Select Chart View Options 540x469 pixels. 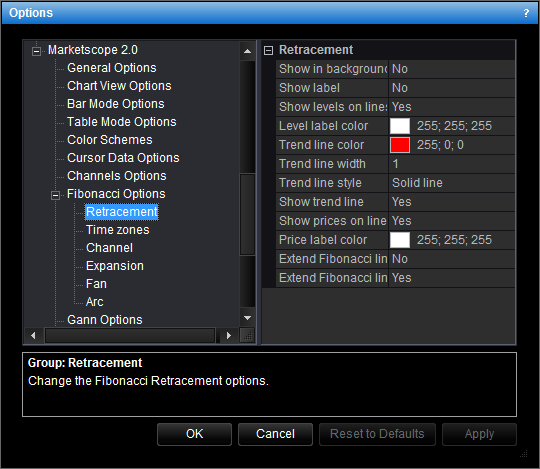point(119,86)
